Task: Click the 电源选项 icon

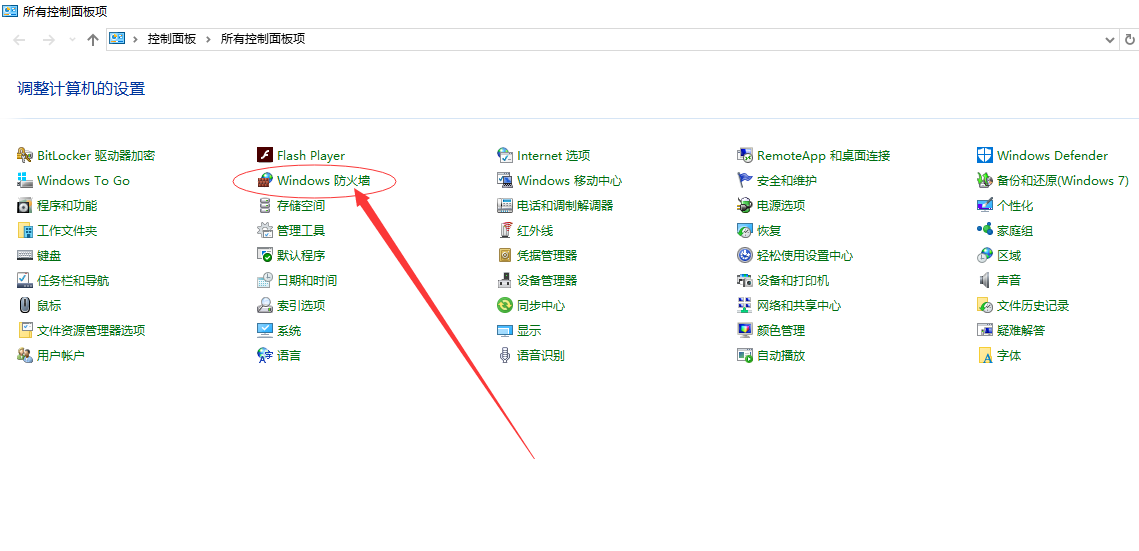Action: (745, 205)
